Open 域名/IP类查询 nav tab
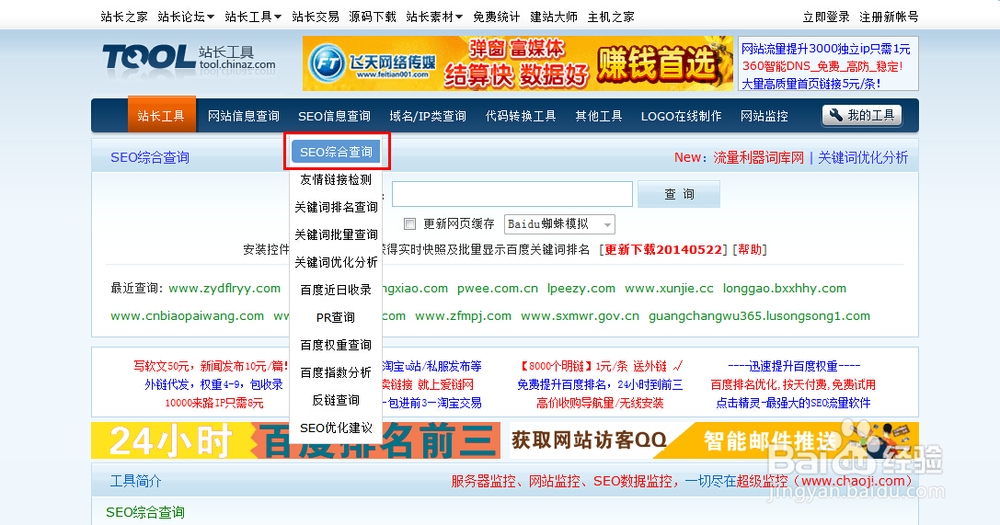This screenshot has width=1000, height=525. [x=428, y=116]
